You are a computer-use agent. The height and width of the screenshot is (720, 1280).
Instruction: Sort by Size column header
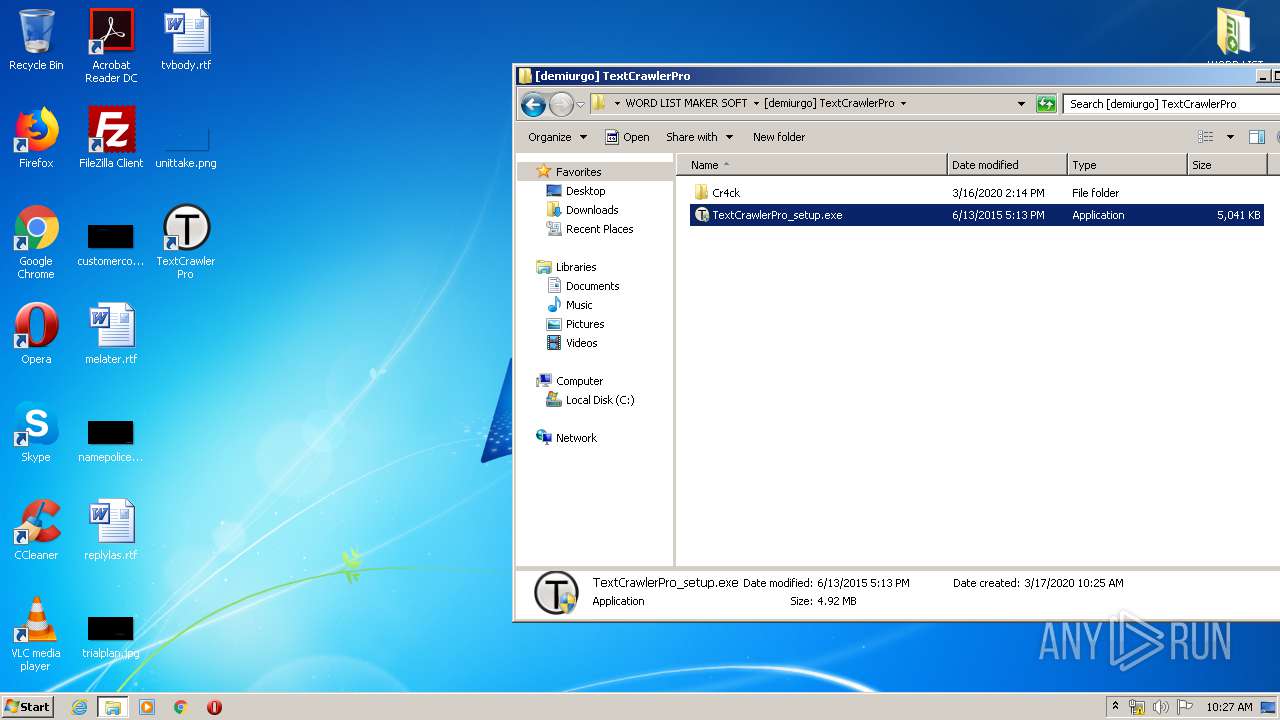pyautogui.click(x=1227, y=165)
